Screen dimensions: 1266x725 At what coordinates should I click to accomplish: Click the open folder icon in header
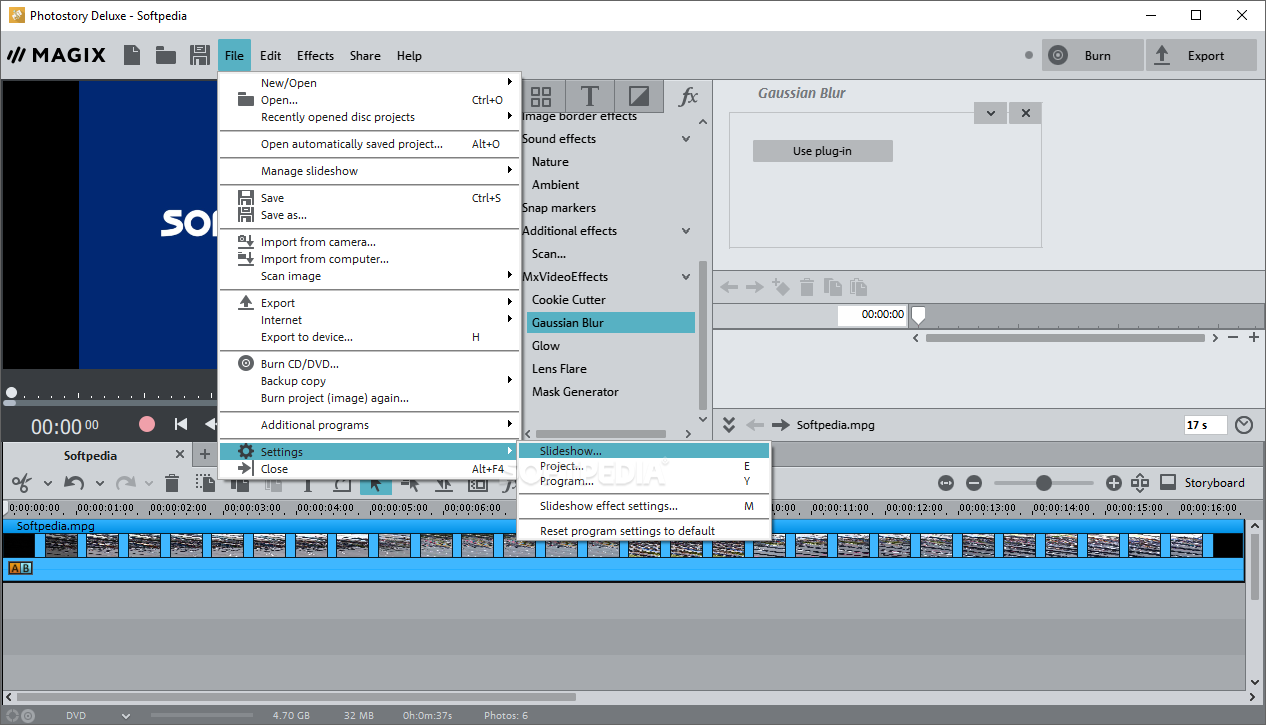click(166, 55)
